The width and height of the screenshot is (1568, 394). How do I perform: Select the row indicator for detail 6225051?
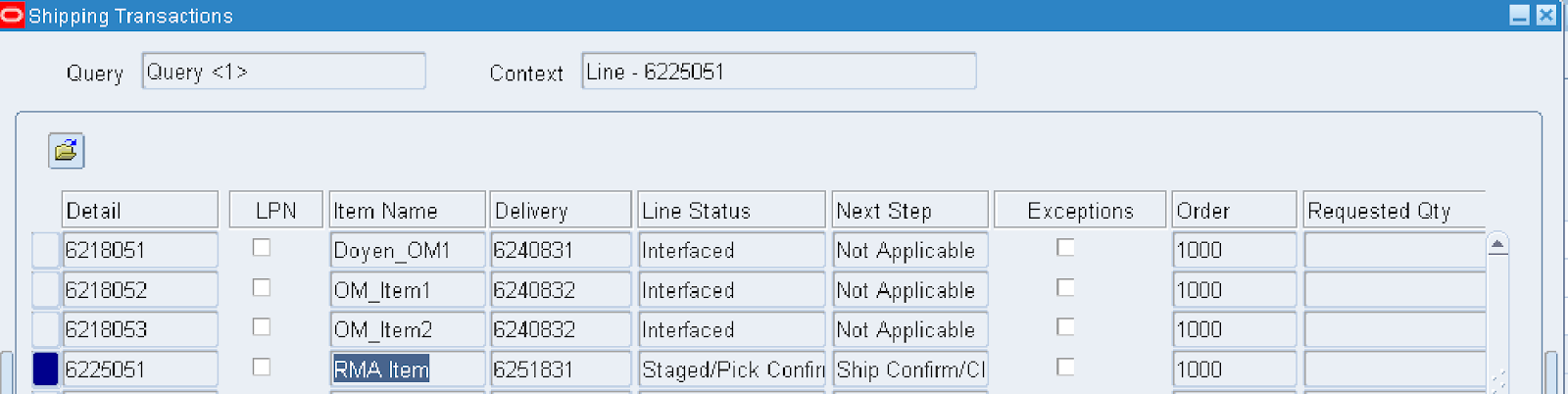point(45,369)
